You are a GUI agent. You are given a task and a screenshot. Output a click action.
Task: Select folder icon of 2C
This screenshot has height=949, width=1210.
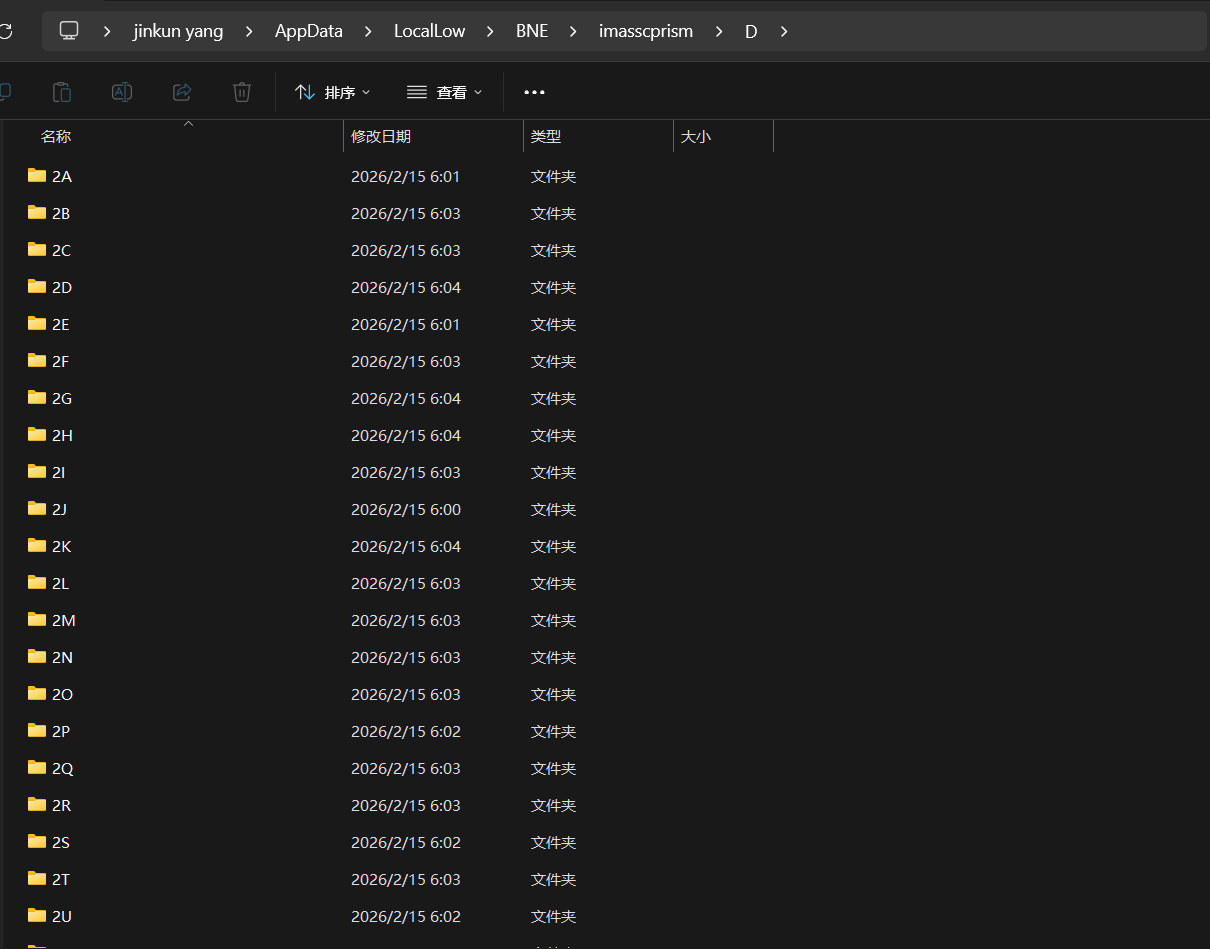[37, 249]
